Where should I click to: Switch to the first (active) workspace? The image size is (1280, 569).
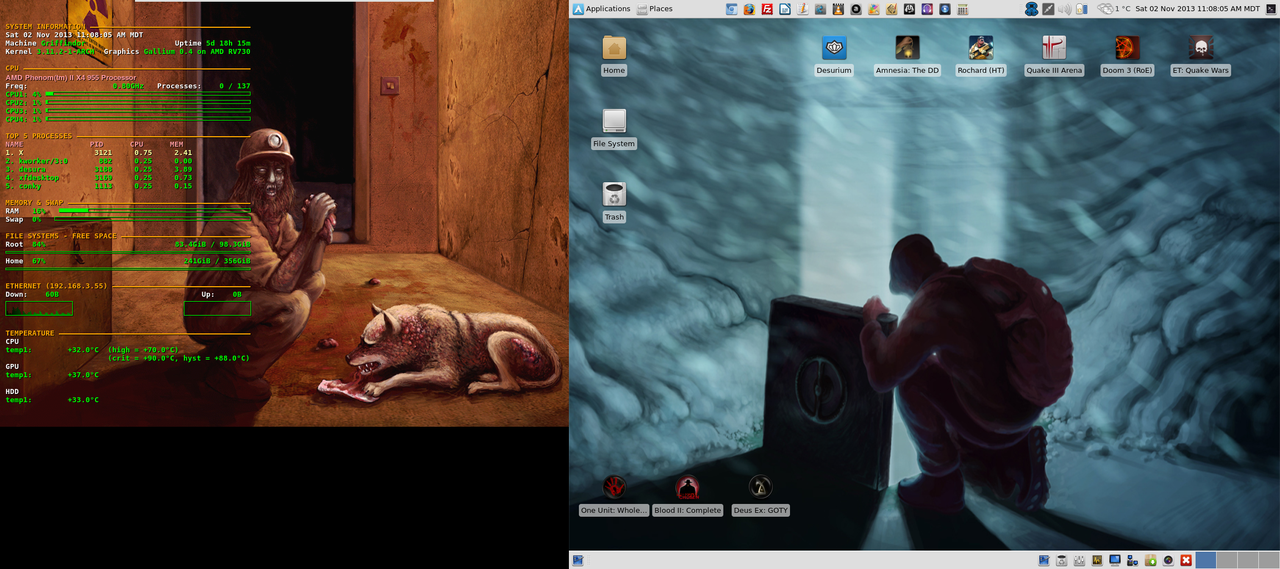(1206, 560)
